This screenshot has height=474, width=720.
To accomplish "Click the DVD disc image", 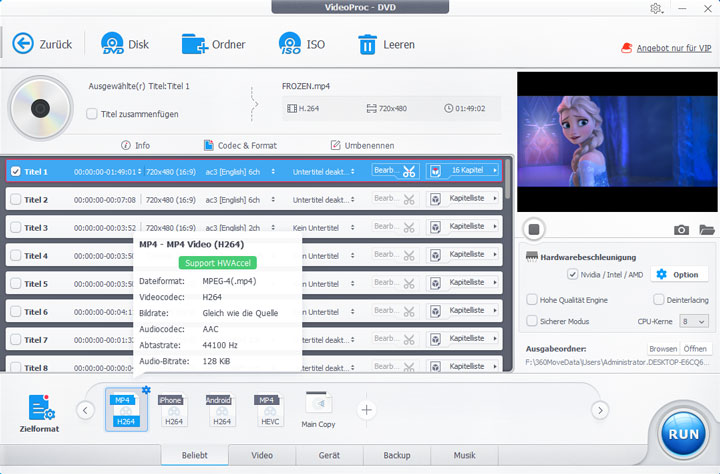I will tap(40, 108).
